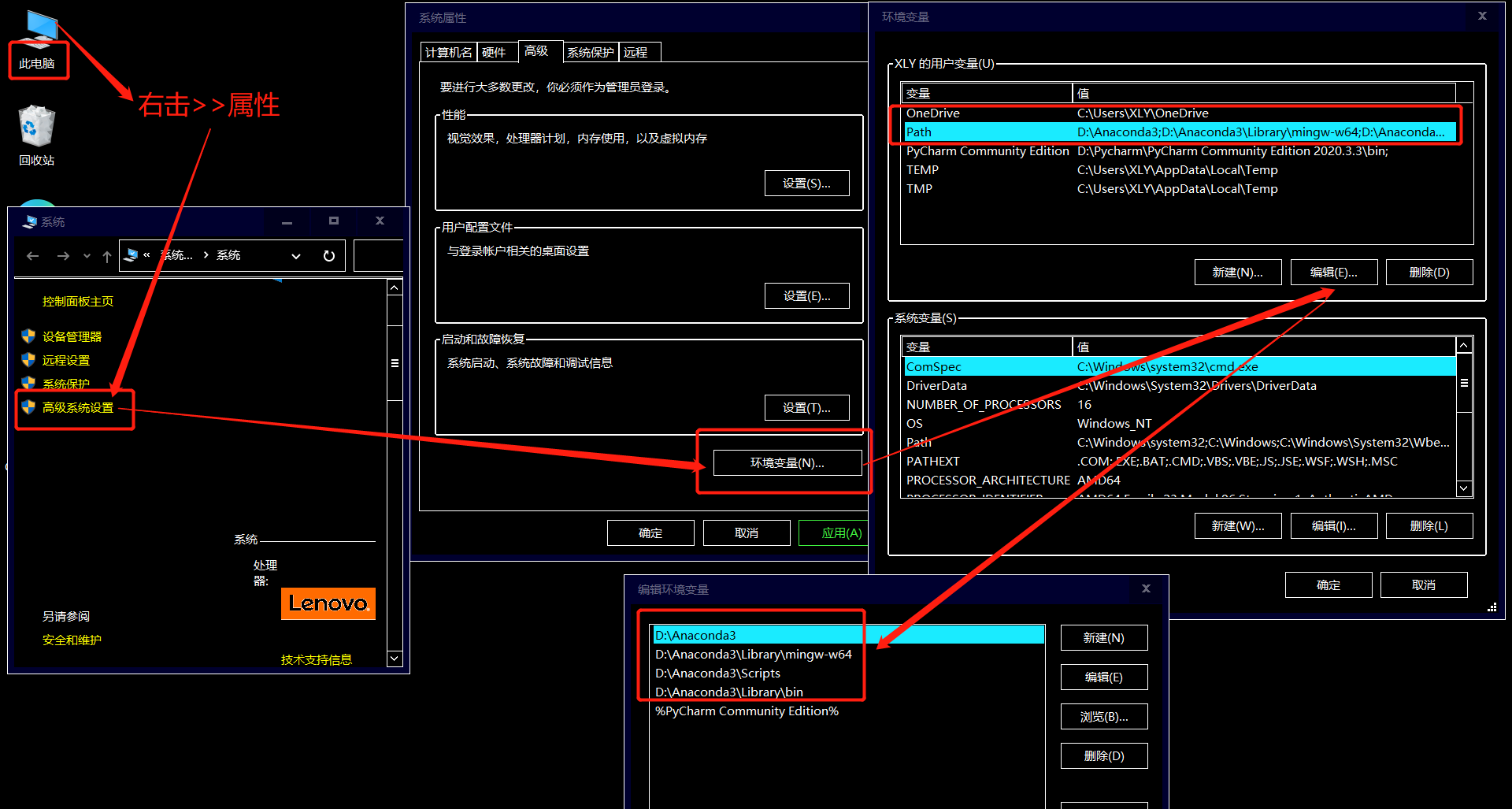Screen dimensions: 1512x809
Task: Add new path entry with 新建(N) in edit dialog
Action: pyautogui.click(x=1104, y=638)
